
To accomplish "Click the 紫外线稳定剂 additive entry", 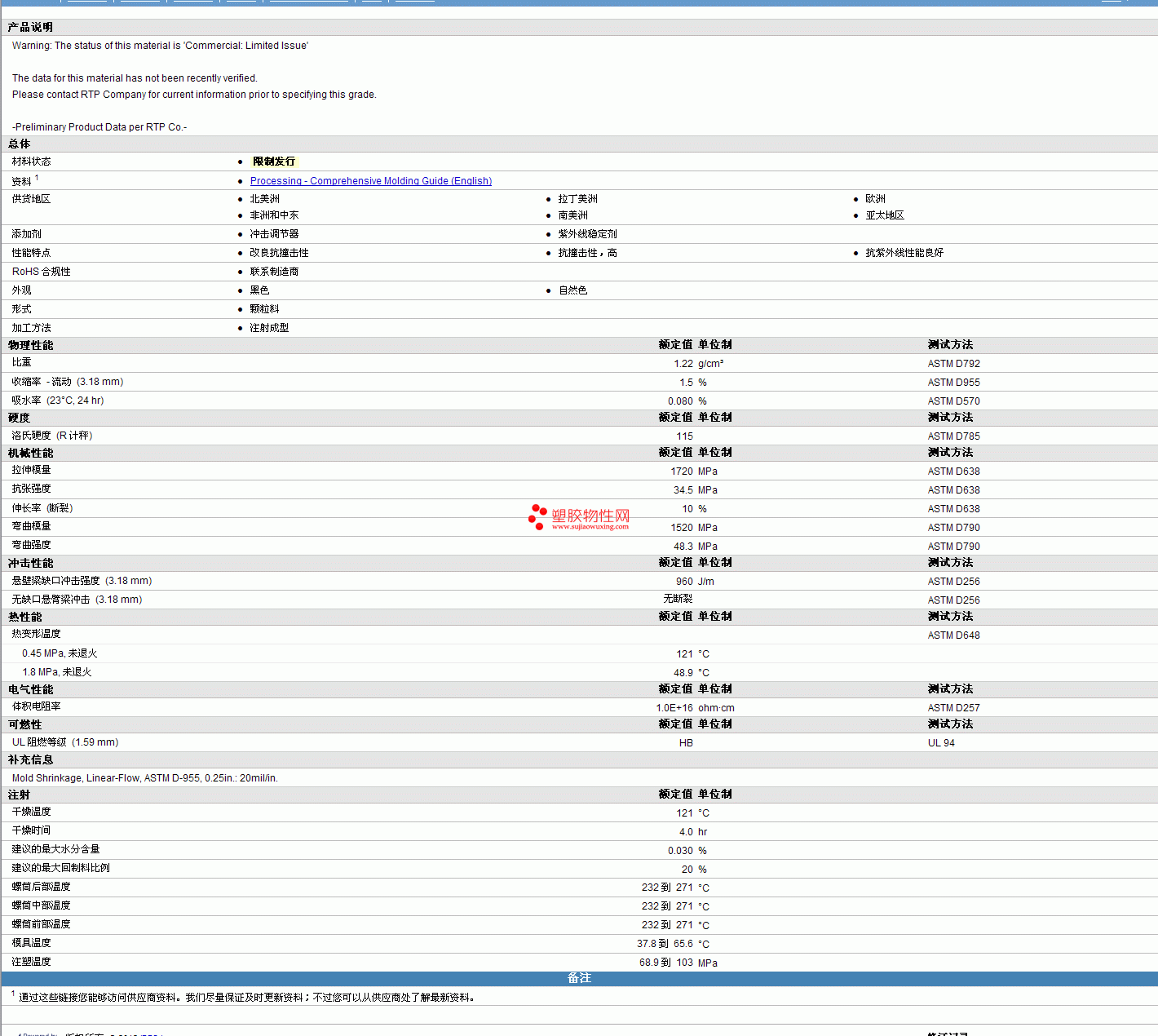I will coord(587,234).
